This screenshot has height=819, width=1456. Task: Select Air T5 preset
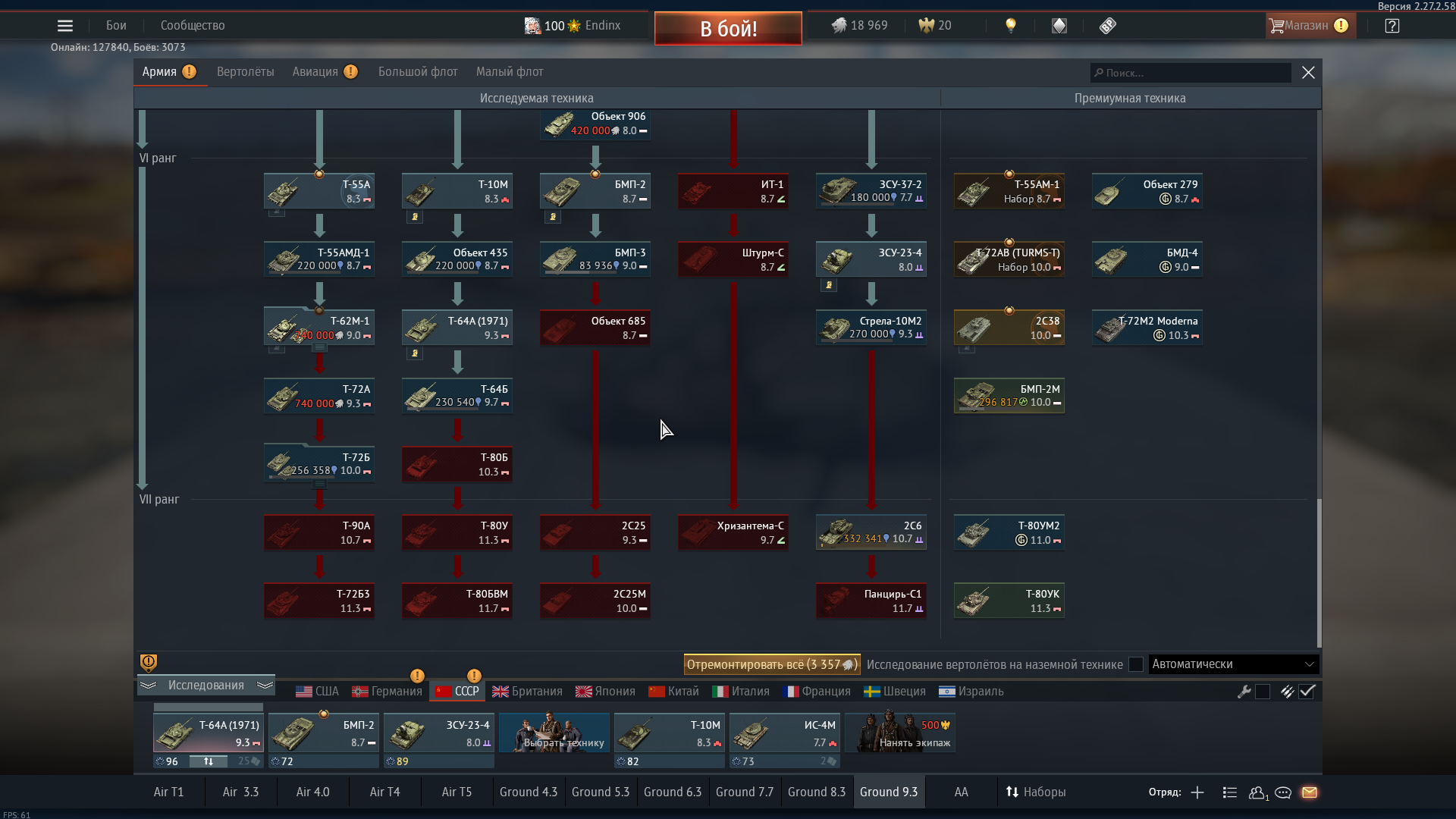pyautogui.click(x=457, y=792)
